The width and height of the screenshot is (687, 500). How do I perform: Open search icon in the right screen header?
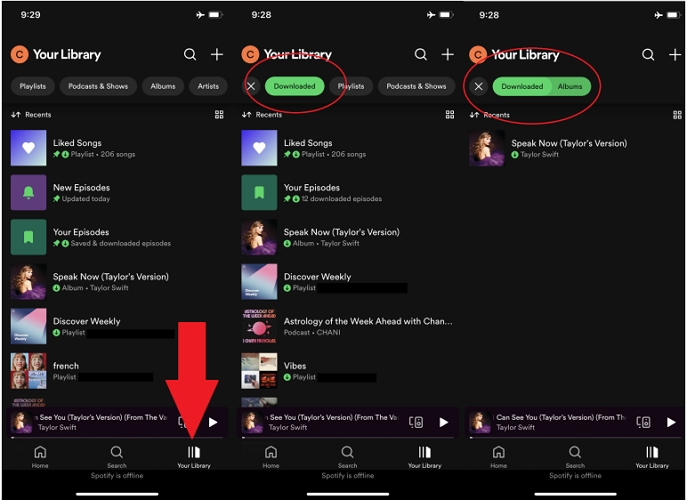pyautogui.click(x=648, y=54)
